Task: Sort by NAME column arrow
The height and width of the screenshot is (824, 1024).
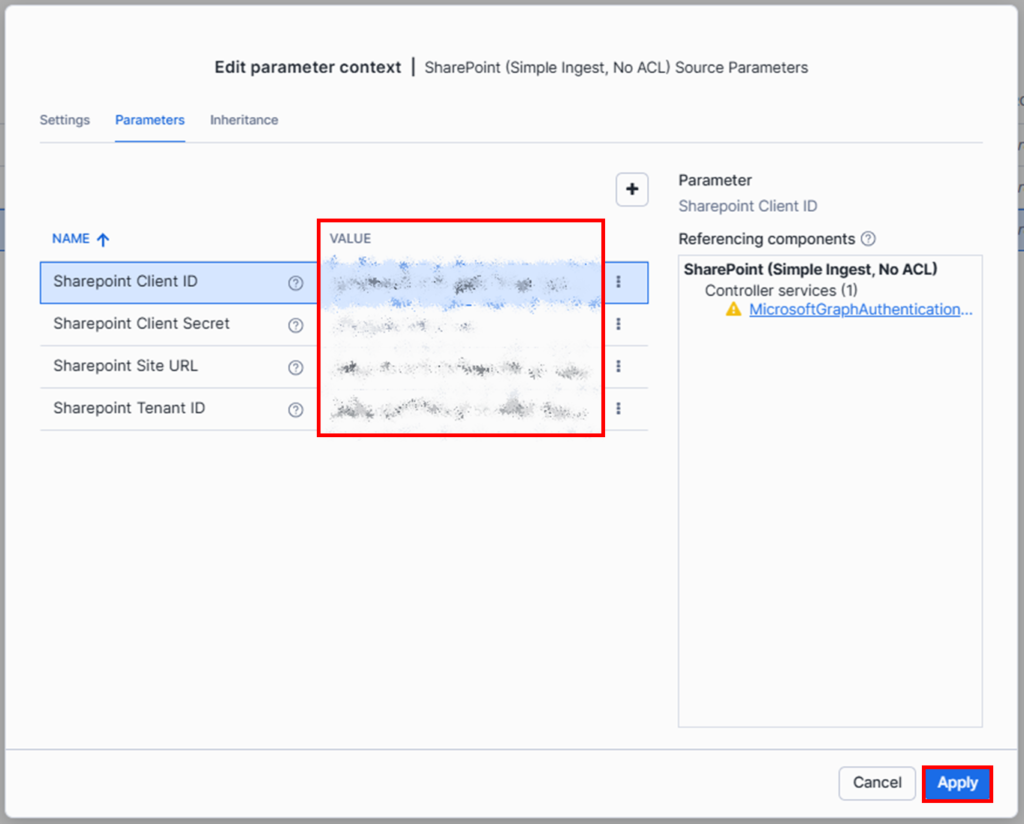Action: tap(103, 240)
